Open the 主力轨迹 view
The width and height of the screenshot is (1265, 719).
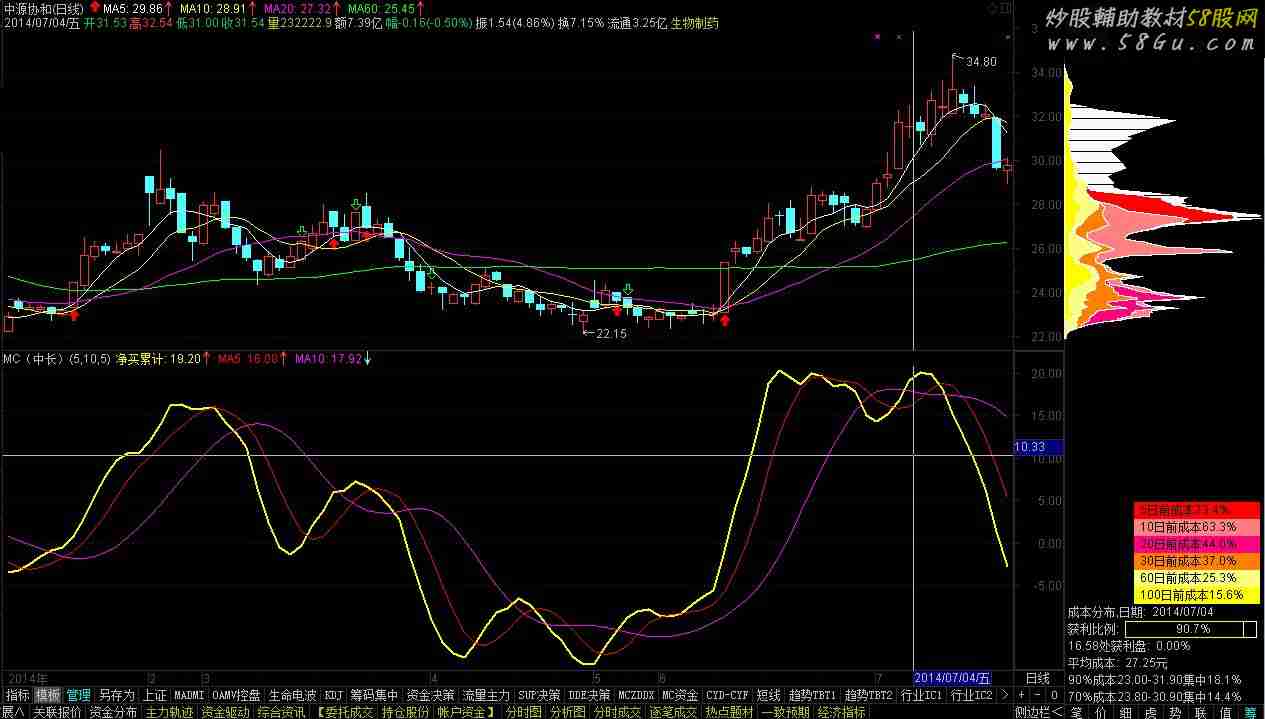tap(169, 712)
